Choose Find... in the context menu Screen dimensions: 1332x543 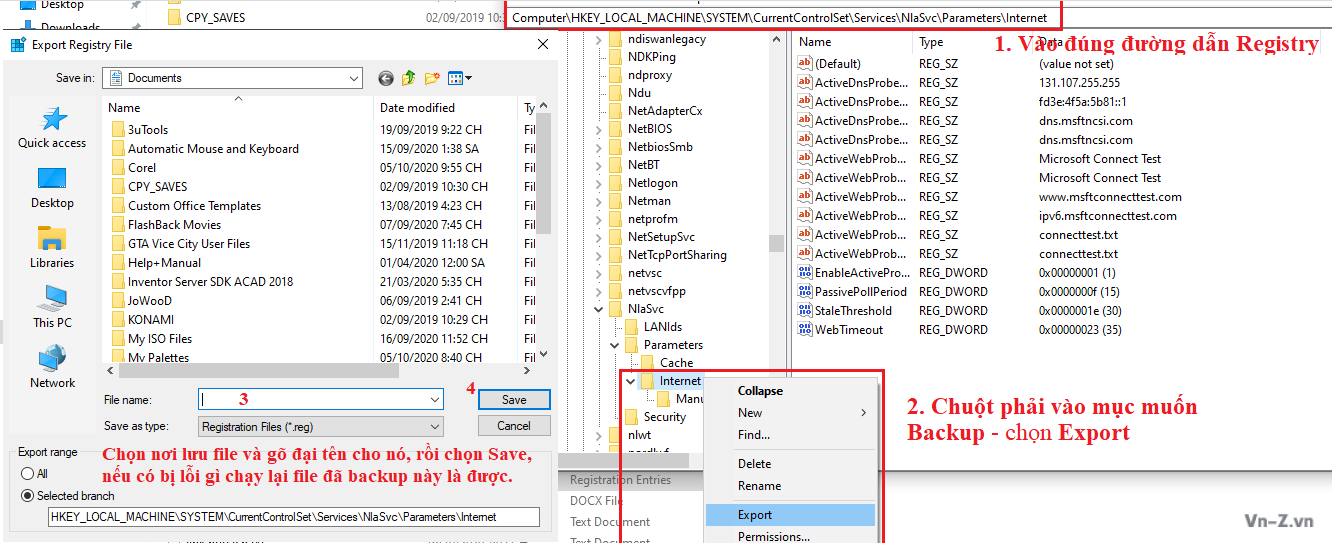(x=790, y=435)
